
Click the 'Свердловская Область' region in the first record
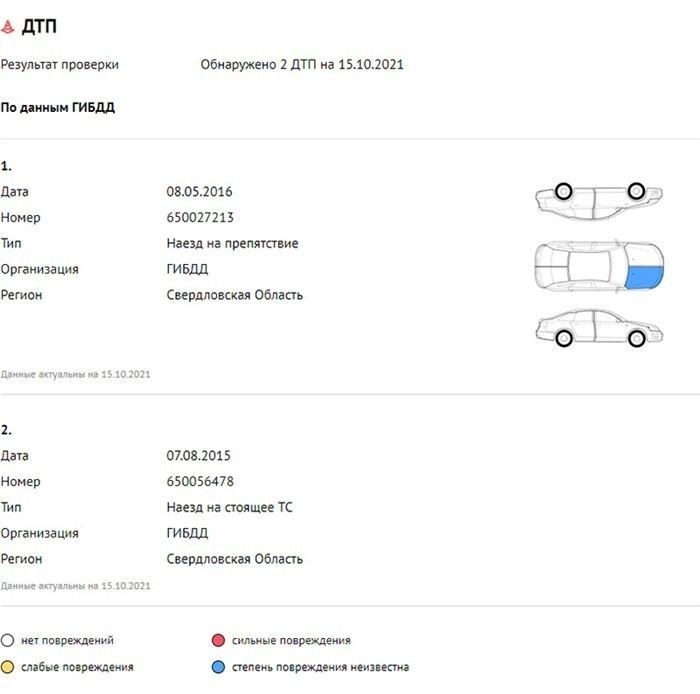click(234, 295)
